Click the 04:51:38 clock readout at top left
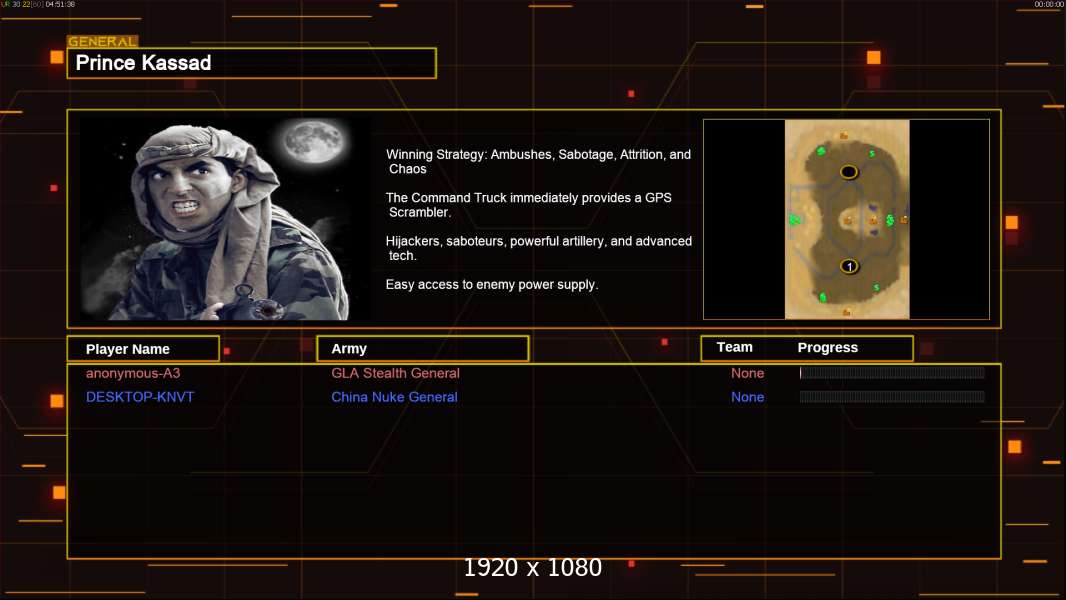Image resolution: width=1066 pixels, height=600 pixels. tap(61, 4)
